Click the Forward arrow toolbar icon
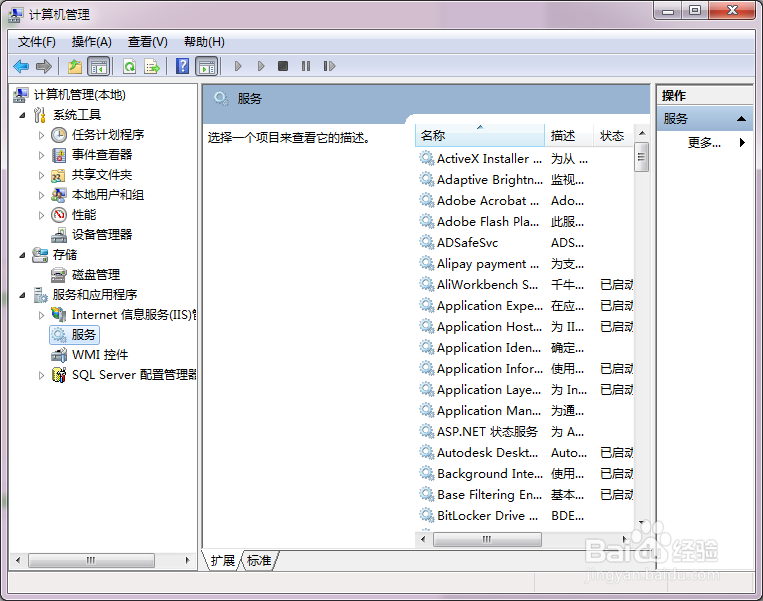The image size is (763, 601). pyautogui.click(x=44, y=66)
